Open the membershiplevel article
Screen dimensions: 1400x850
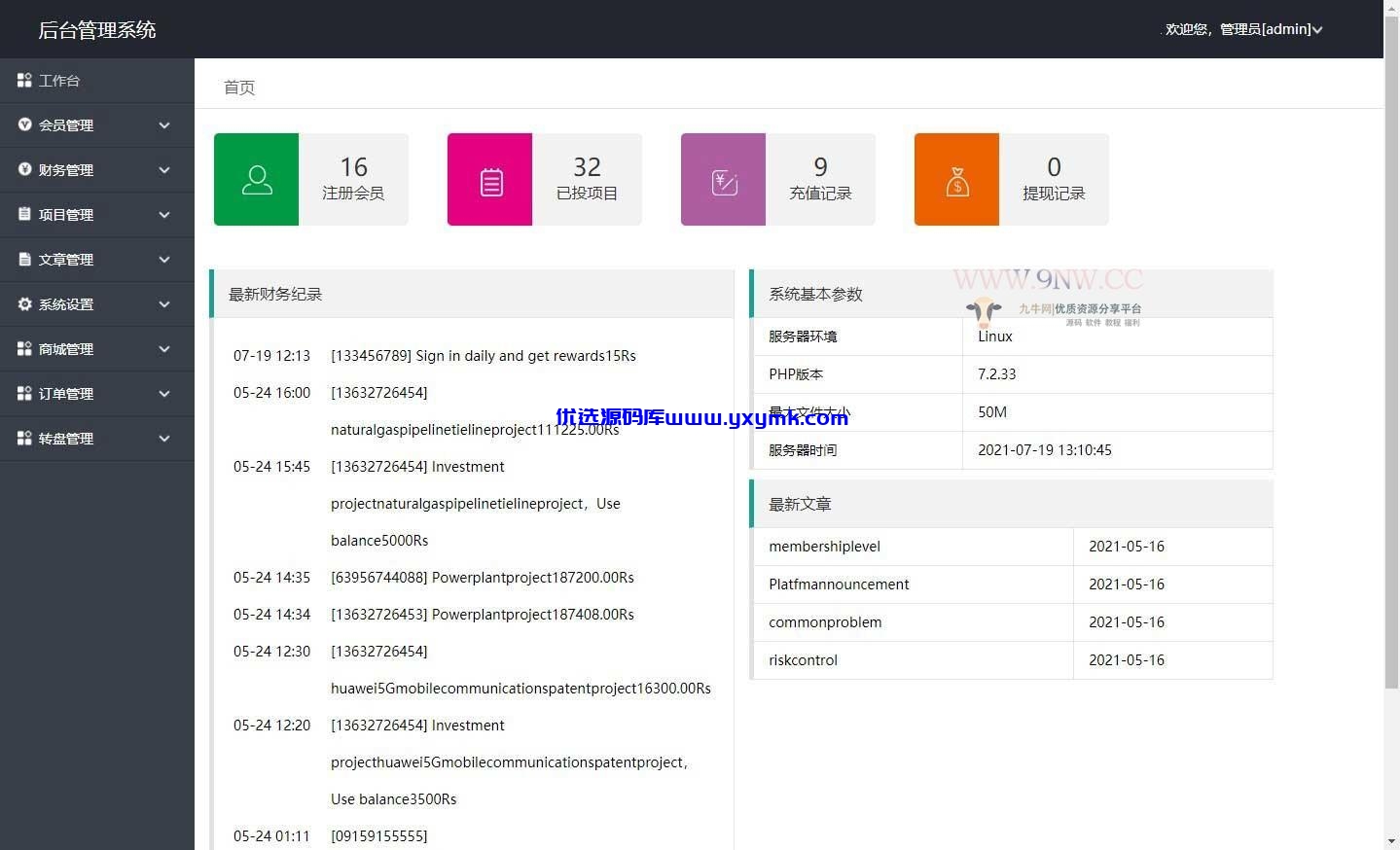[x=824, y=547]
